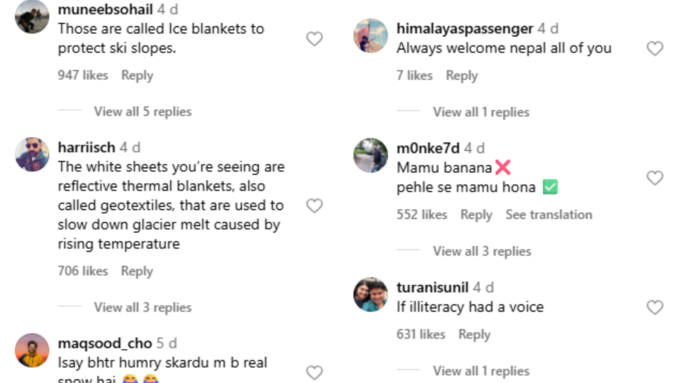This screenshot has height=383, width=680.
Task: View the 1 reply under himalayaspassenger
Action: pos(481,112)
